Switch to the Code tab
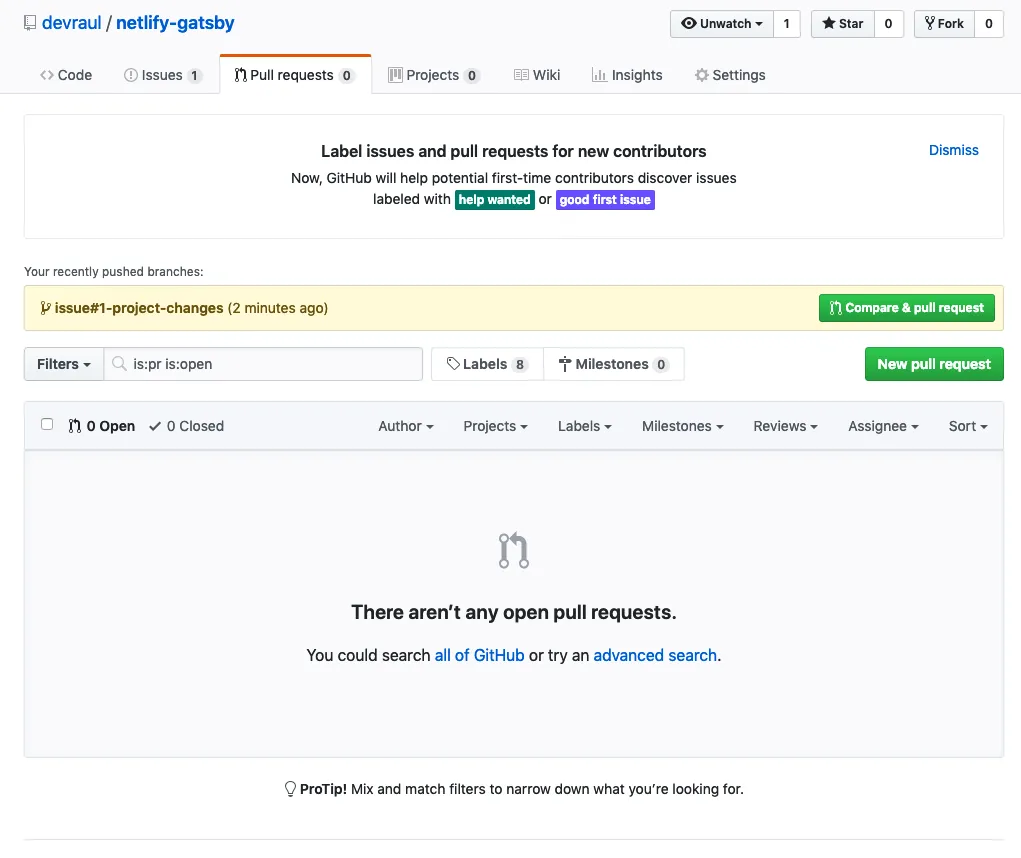 (x=66, y=75)
